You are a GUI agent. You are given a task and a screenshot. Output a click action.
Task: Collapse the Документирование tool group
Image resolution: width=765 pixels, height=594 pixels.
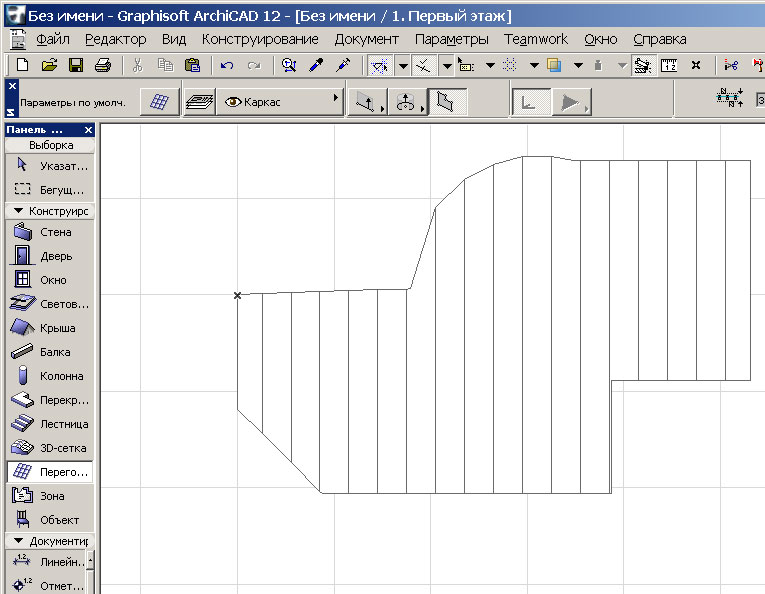coord(50,541)
